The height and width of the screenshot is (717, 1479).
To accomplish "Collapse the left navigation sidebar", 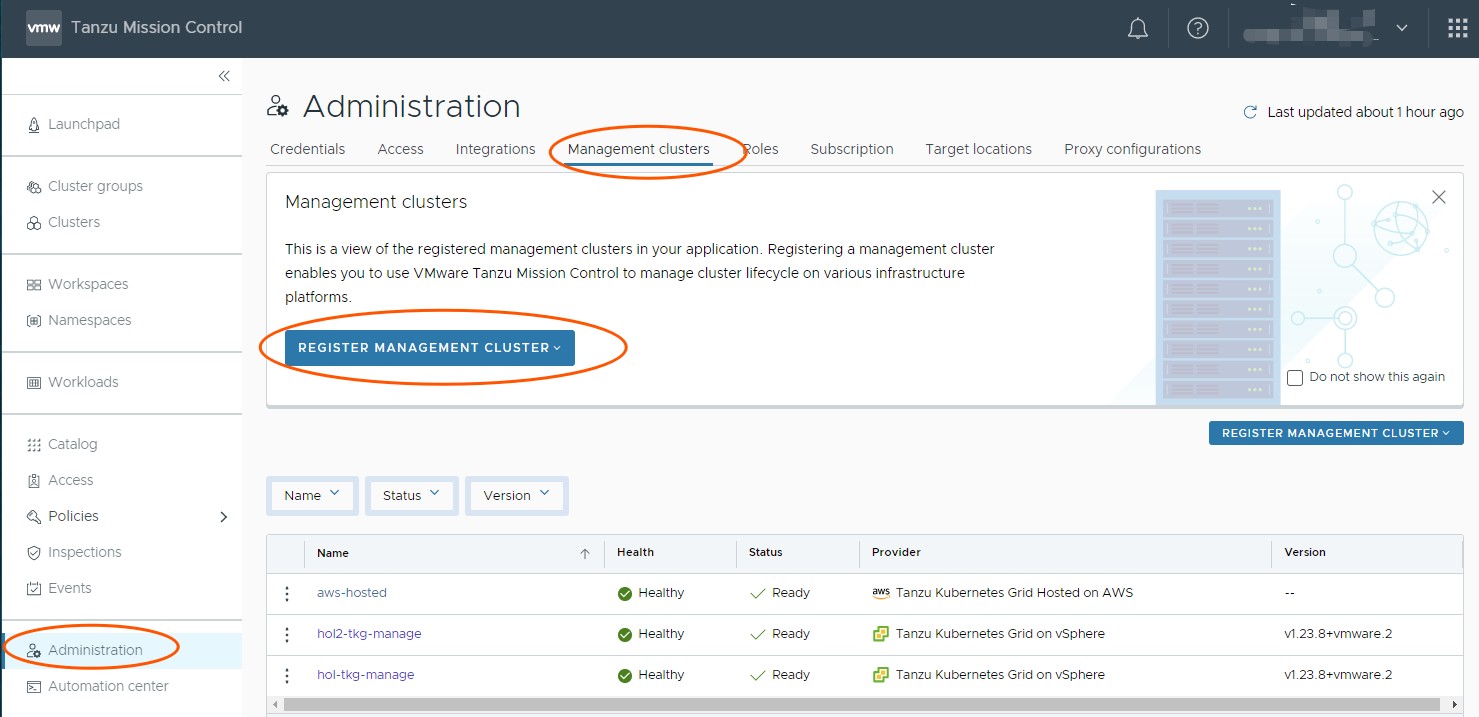I will pos(224,76).
